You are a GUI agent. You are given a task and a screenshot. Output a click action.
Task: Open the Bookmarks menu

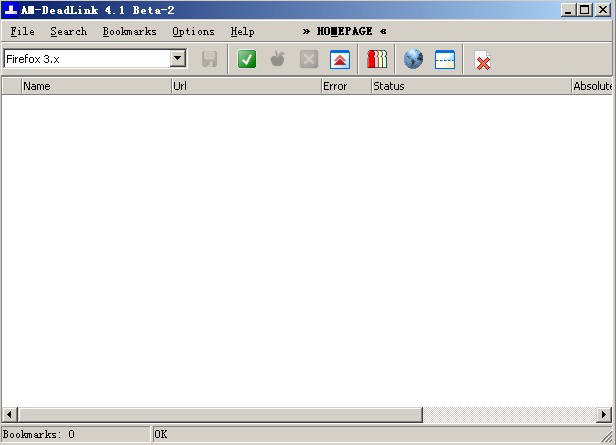click(130, 31)
